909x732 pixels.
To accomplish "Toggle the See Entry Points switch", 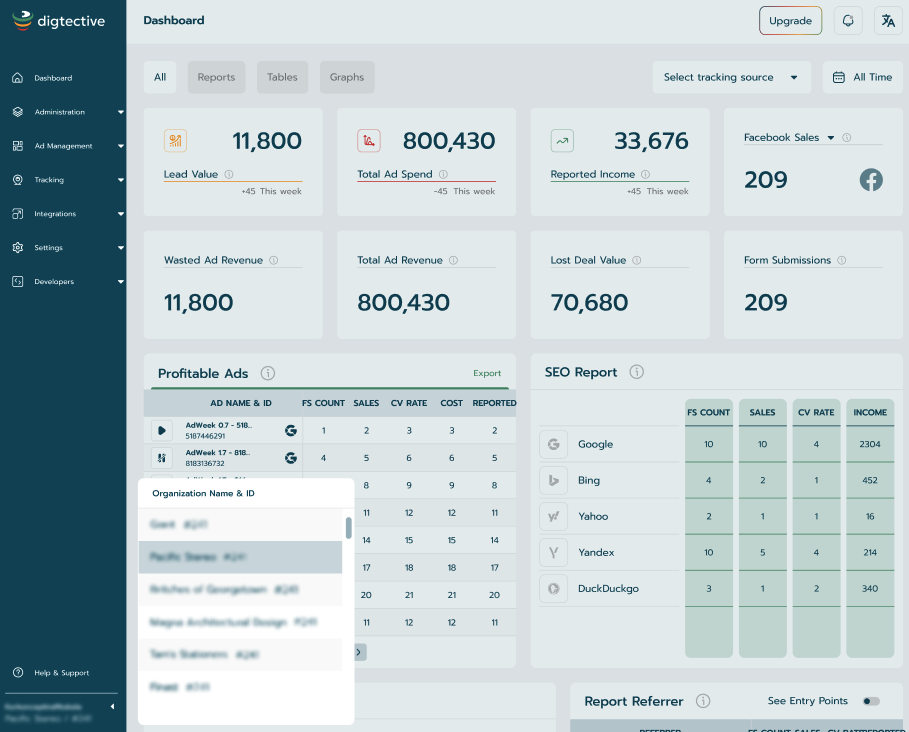I will (872, 701).
